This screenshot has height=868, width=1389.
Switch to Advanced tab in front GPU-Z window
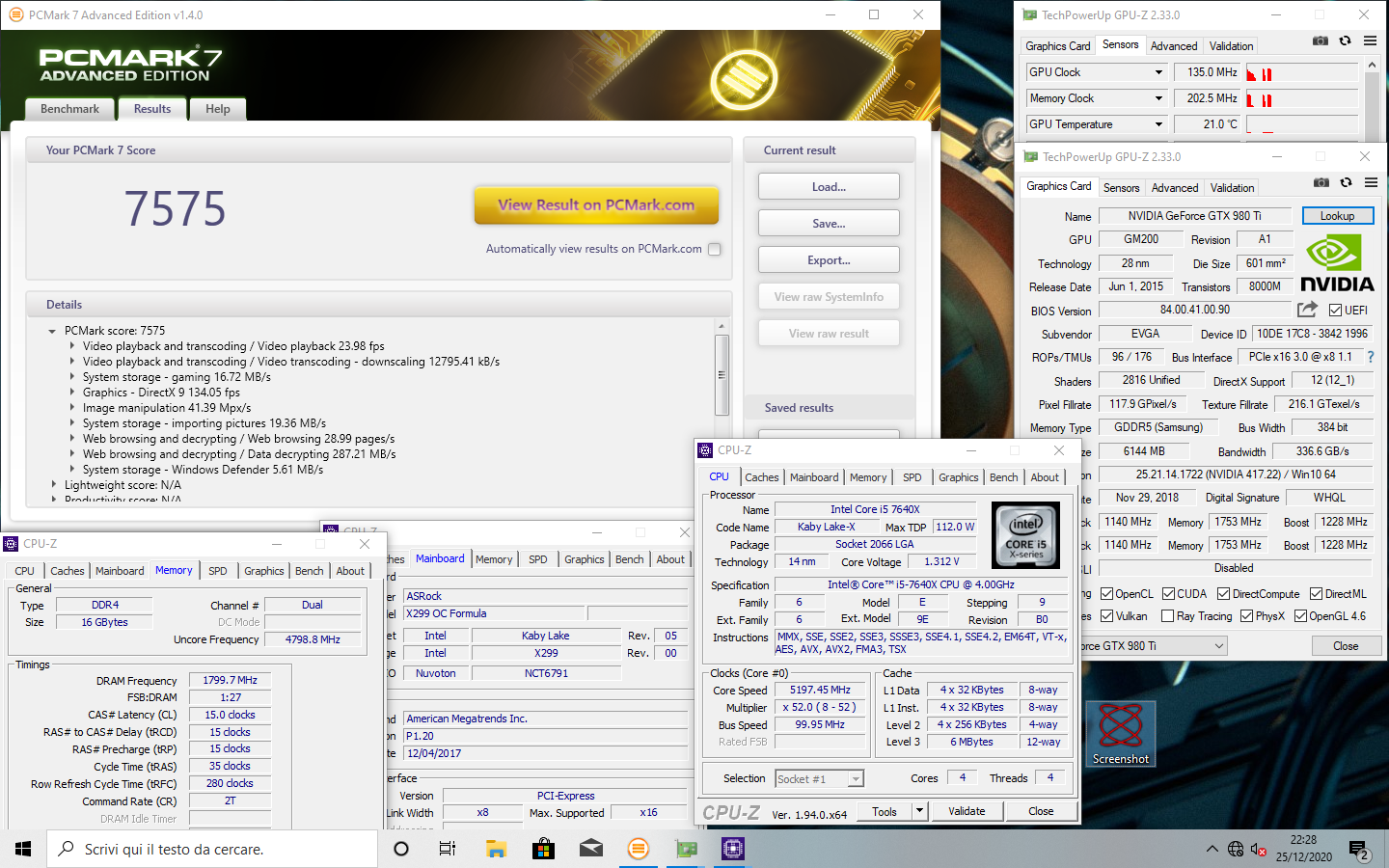1175,188
